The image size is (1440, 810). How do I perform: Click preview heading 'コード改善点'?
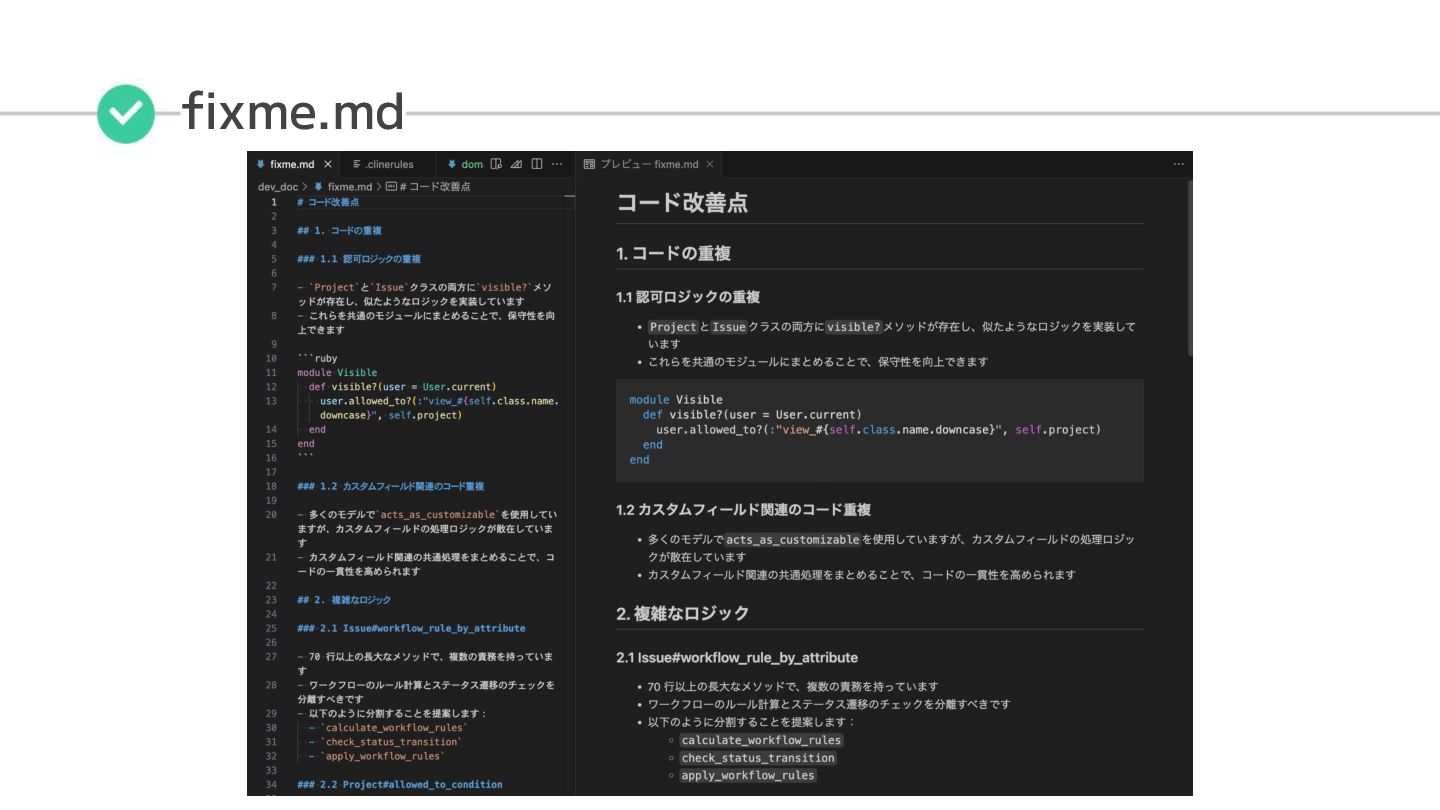click(x=682, y=202)
